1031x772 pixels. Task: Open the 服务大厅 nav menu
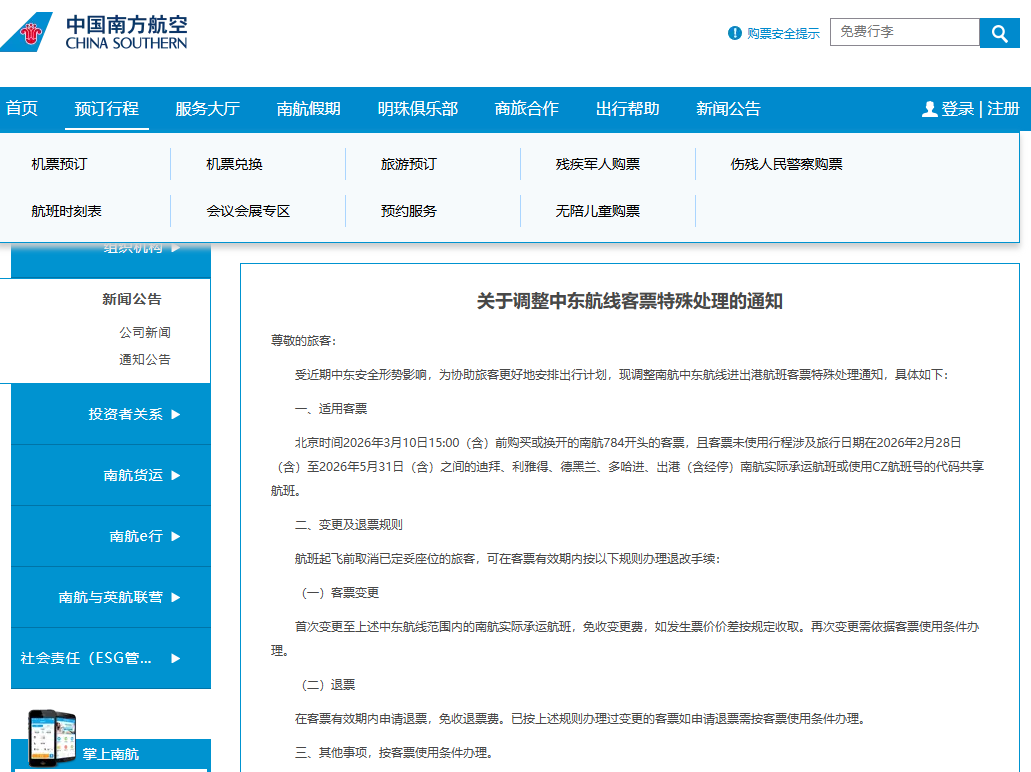point(207,109)
